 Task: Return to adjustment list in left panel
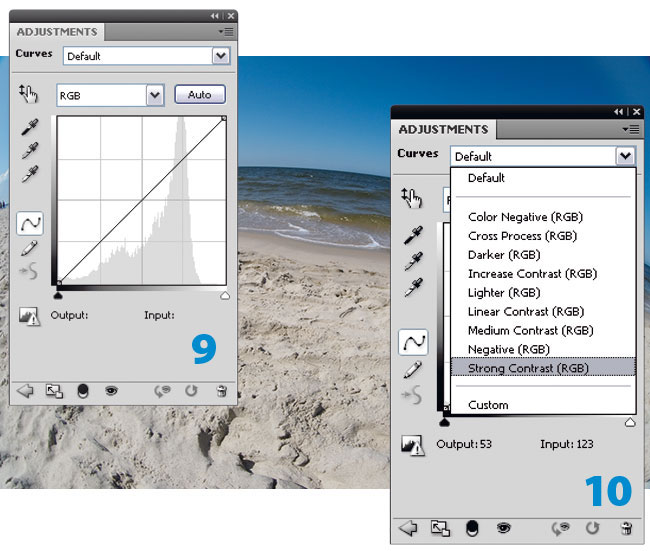pyautogui.click(x=25, y=391)
